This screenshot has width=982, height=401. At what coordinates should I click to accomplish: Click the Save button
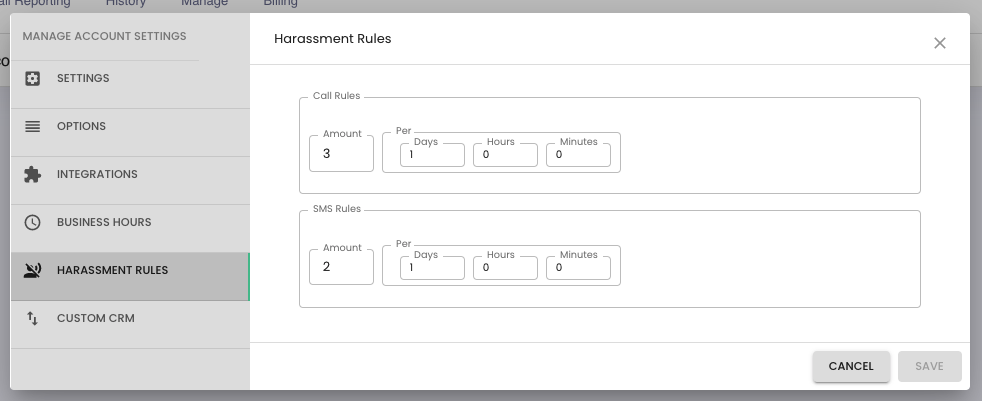coord(929,367)
